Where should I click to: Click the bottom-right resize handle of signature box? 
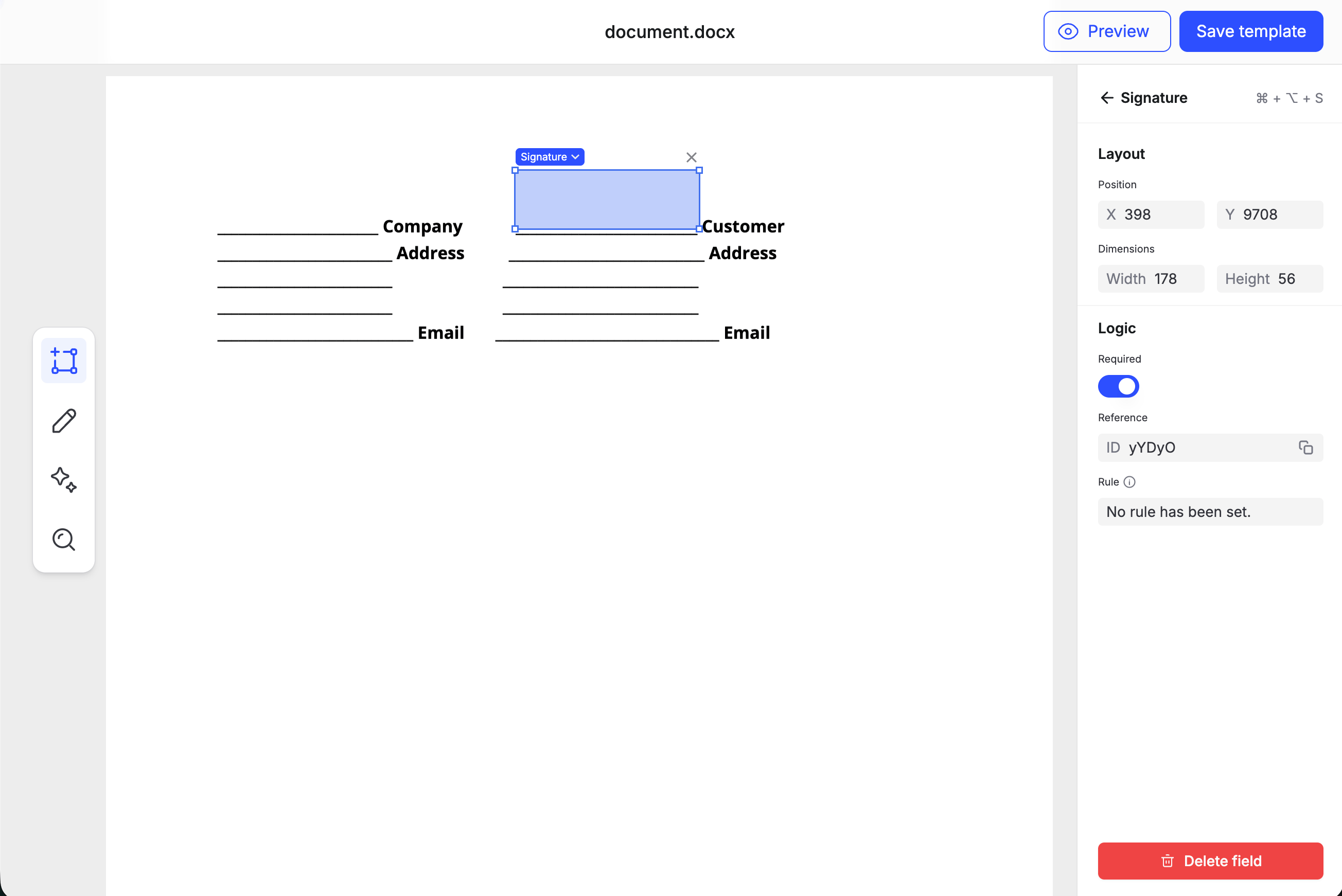[699, 228]
